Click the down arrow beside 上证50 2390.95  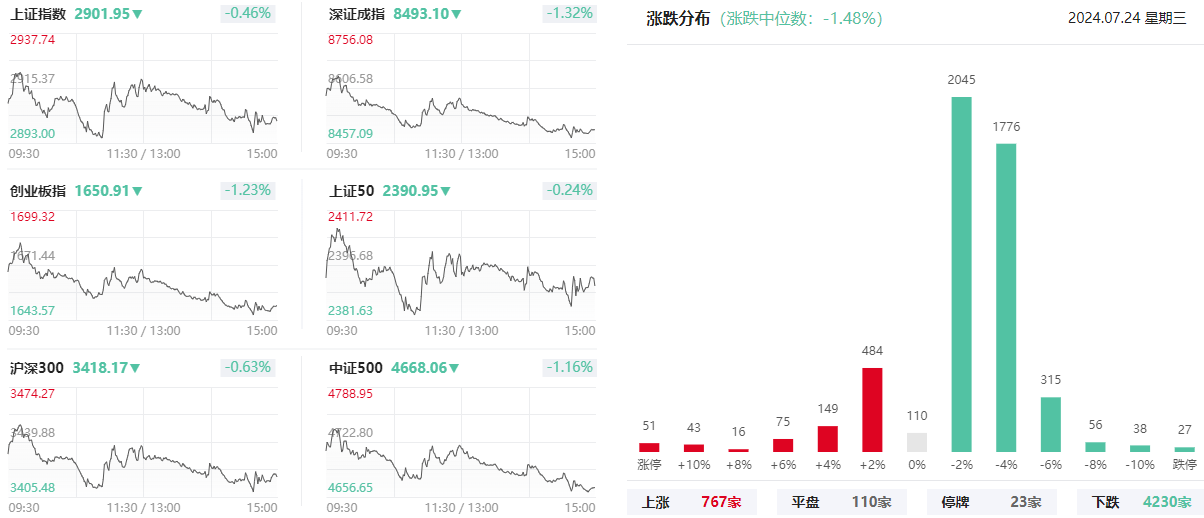point(444,191)
